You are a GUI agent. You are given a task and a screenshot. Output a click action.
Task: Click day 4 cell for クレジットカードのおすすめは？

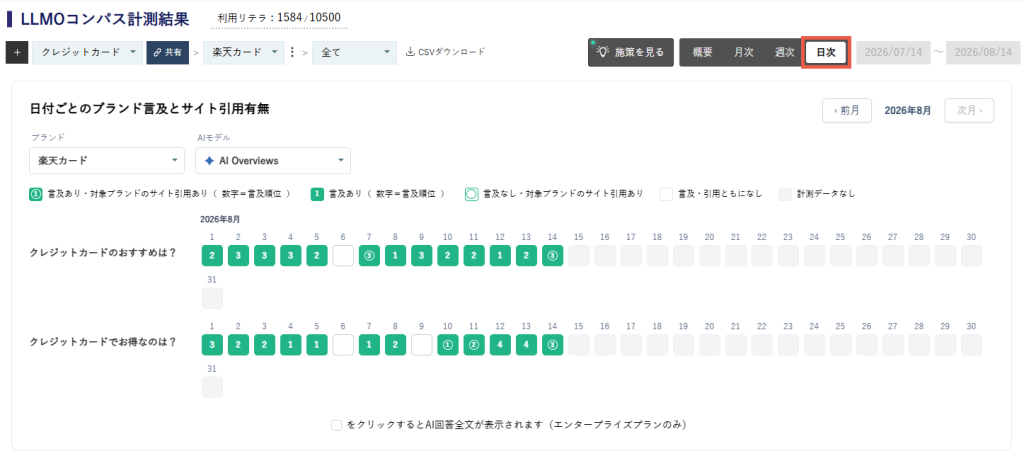tap(291, 255)
